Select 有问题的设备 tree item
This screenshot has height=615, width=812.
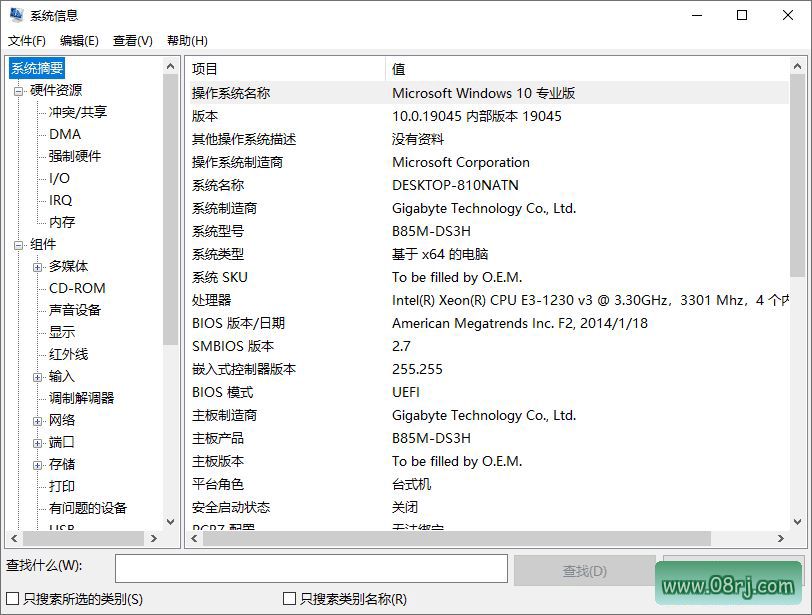pos(88,508)
